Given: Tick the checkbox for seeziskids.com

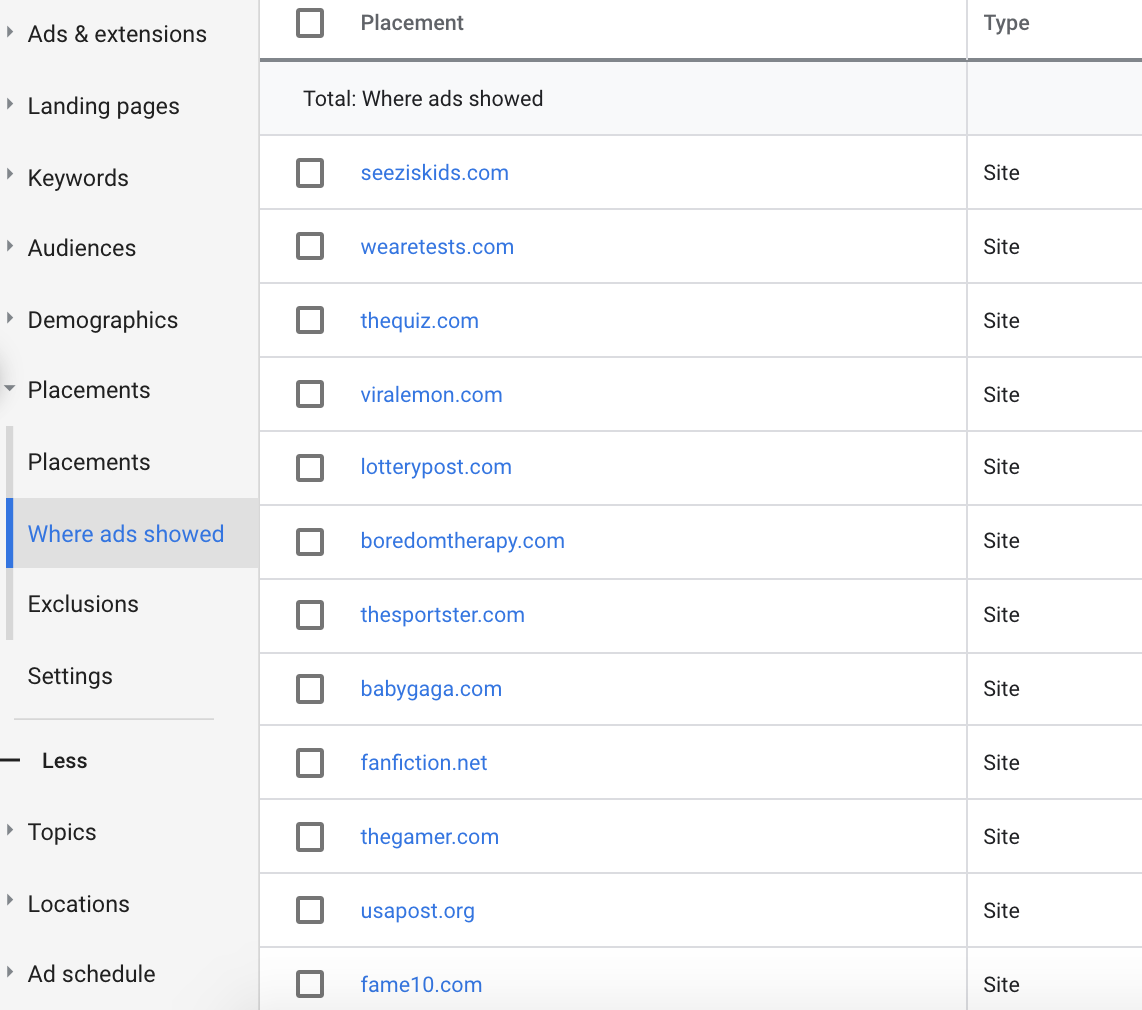Looking at the screenshot, I should pyautogui.click(x=310, y=173).
